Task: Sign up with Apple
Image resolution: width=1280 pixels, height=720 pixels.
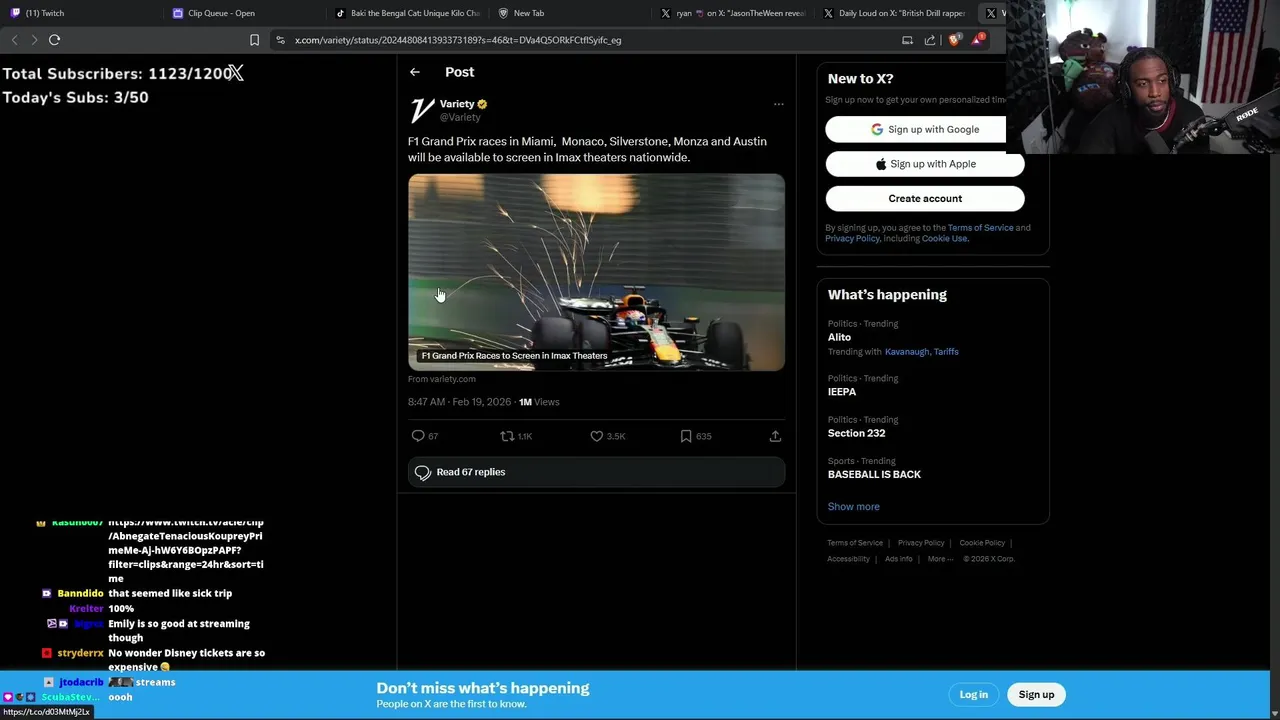Action: pos(924,164)
